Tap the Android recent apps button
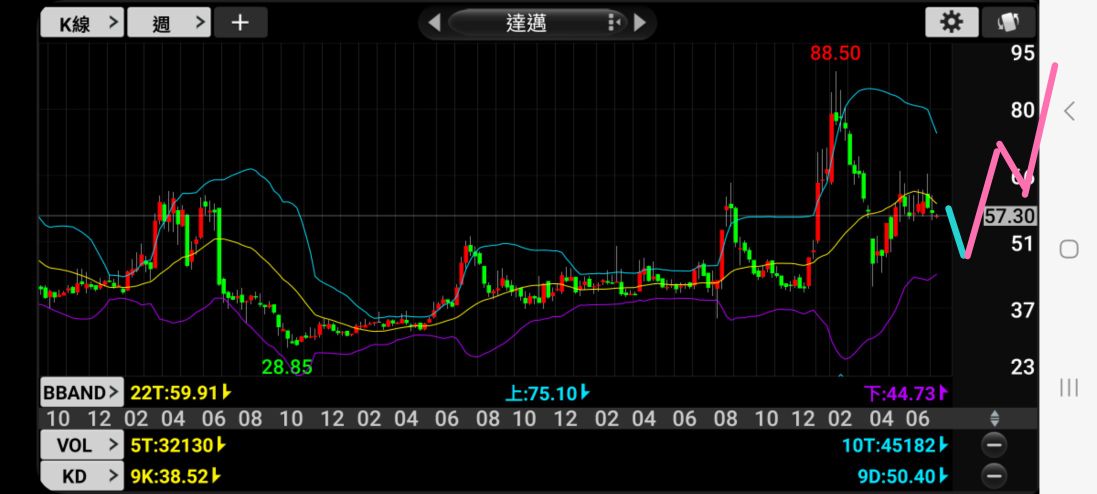The image size is (1097, 494). click(1069, 387)
